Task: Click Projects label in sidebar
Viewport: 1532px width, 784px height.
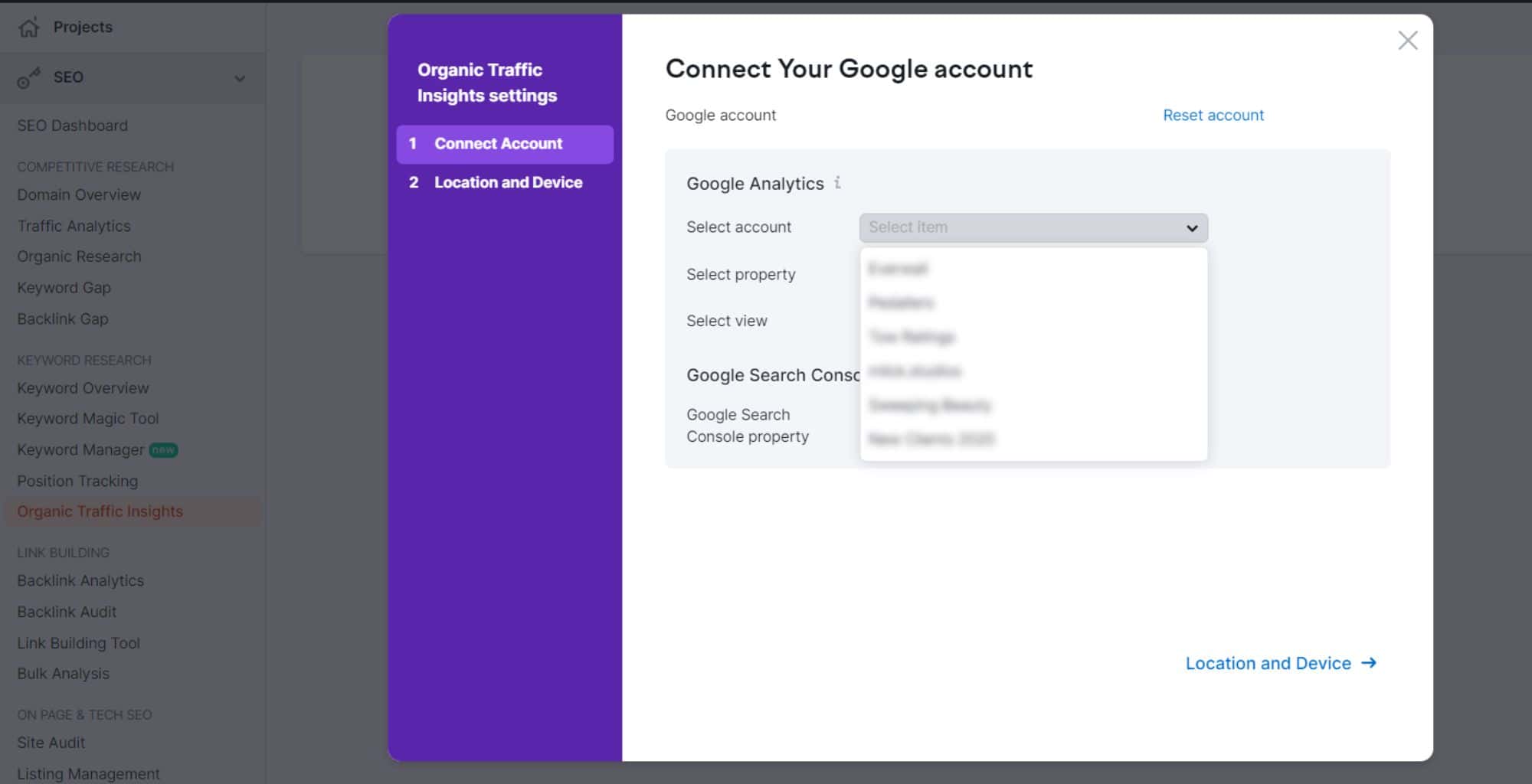Action: point(83,27)
